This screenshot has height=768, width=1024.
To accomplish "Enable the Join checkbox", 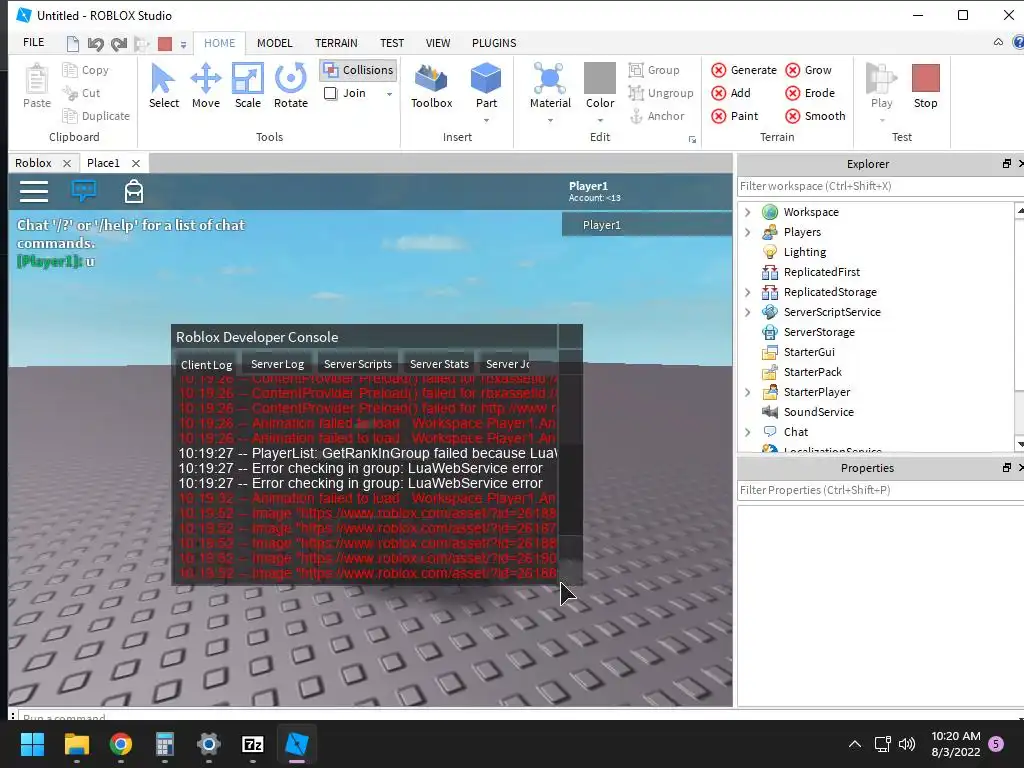I will (x=330, y=93).
